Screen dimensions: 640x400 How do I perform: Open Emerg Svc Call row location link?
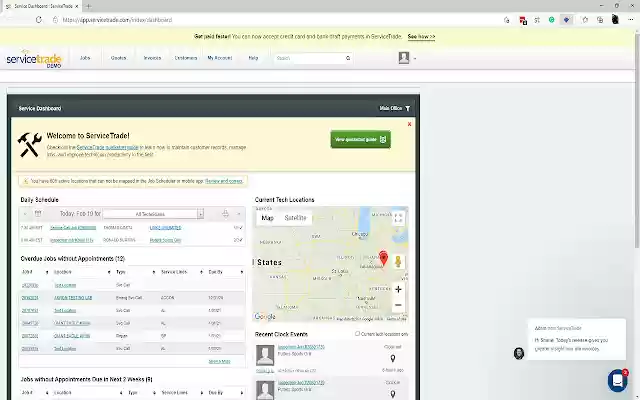[73, 298]
